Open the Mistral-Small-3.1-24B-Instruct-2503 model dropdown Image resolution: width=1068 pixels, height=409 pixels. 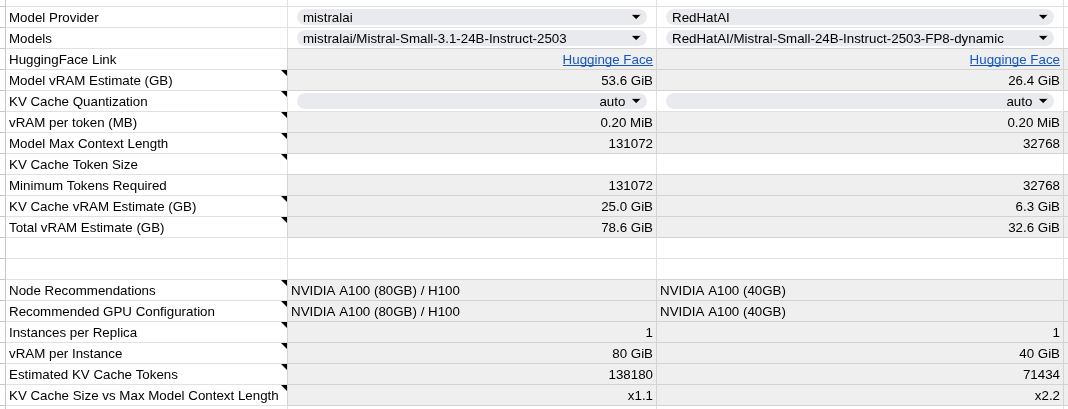(471, 38)
